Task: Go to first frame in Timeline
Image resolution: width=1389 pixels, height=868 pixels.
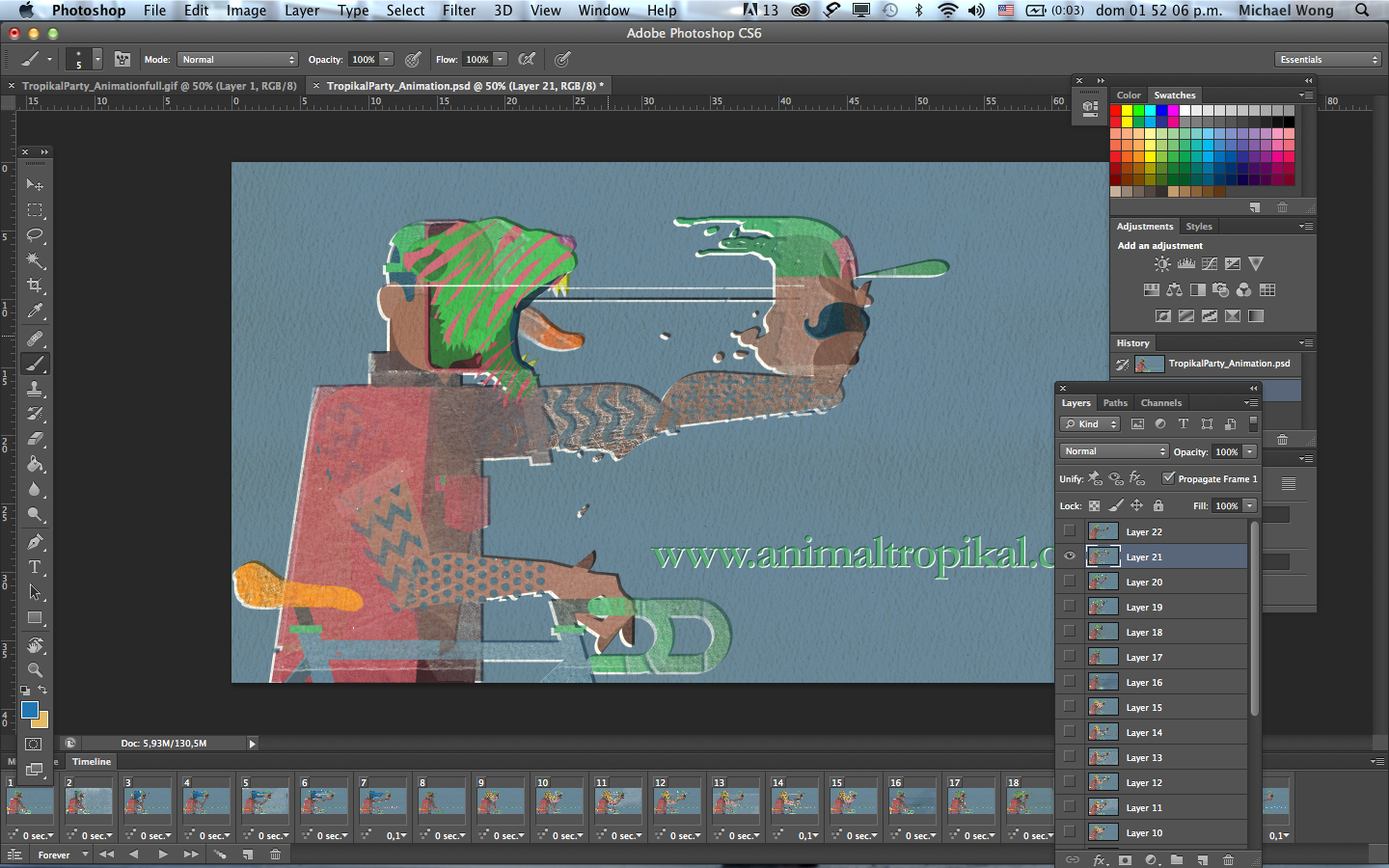Action: click(106, 854)
